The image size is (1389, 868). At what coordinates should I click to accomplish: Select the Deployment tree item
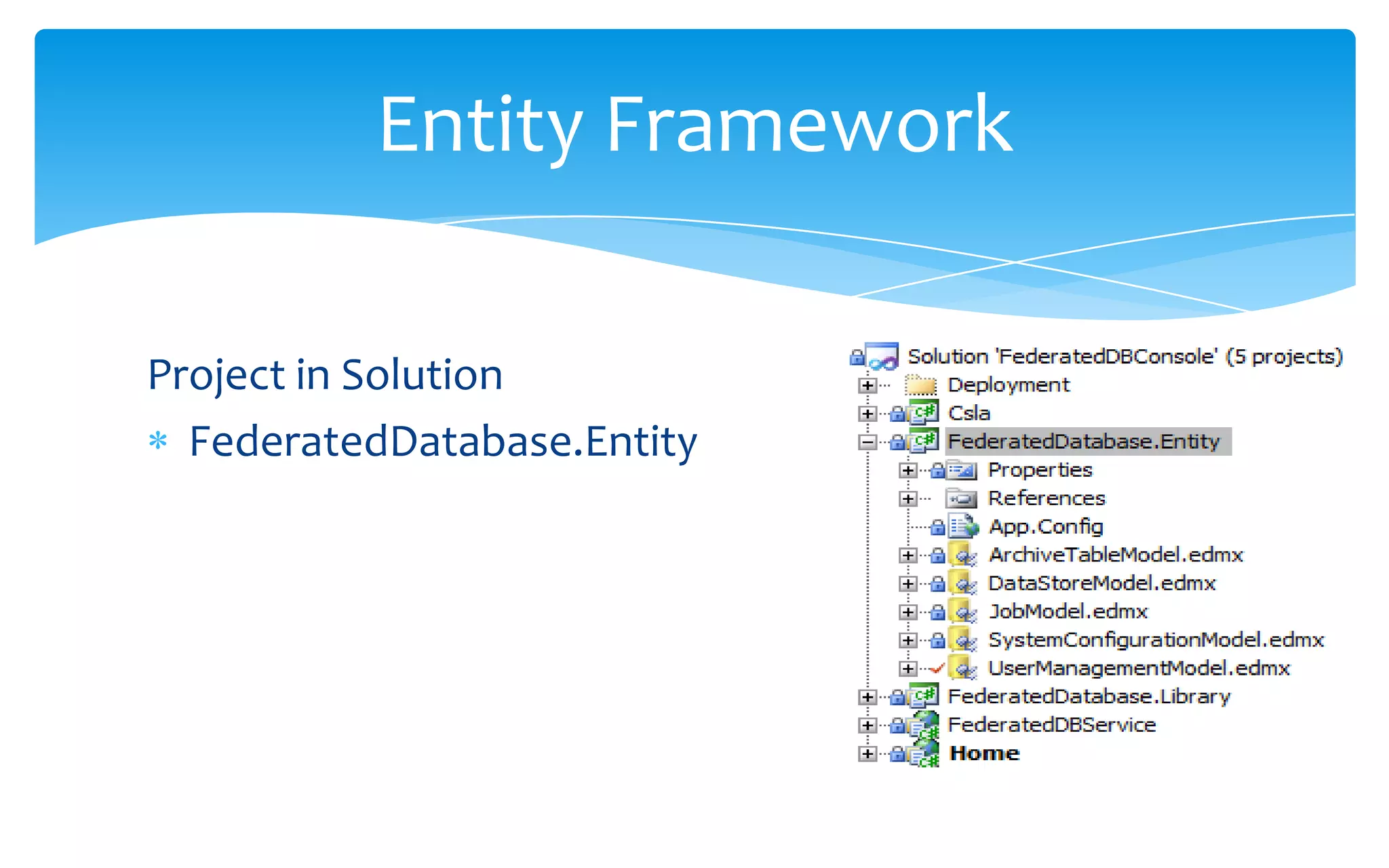pyautogui.click(x=1009, y=385)
